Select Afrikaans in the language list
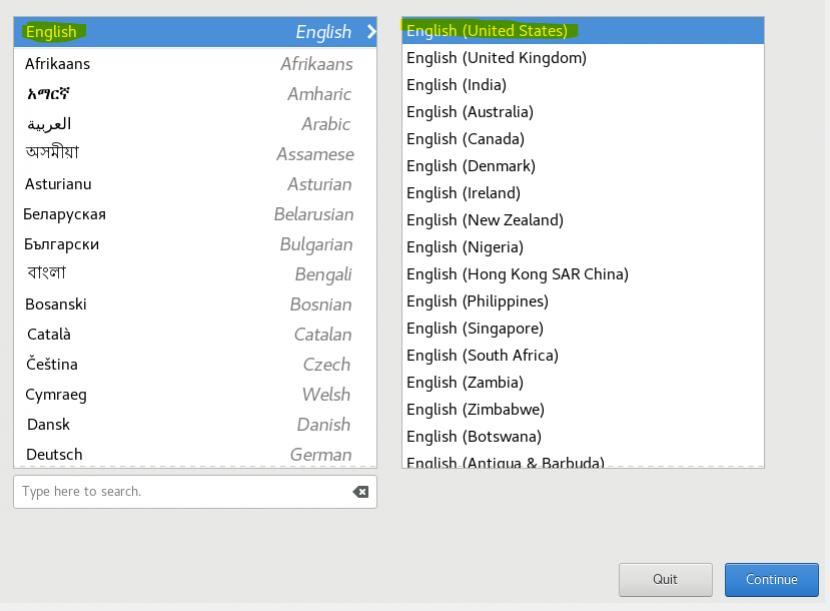Image resolution: width=830 pixels, height=611 pixels. (x=195, y=64)
